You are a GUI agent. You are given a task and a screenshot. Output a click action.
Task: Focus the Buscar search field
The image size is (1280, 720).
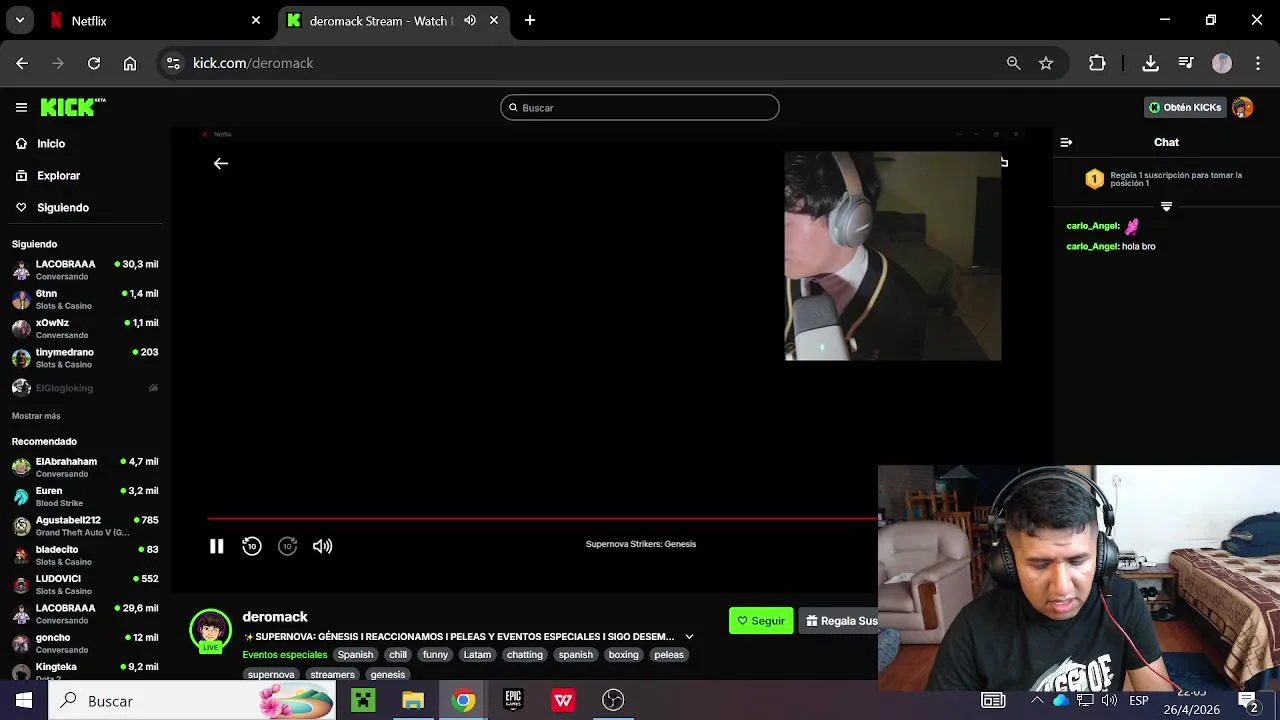(640, 108)
